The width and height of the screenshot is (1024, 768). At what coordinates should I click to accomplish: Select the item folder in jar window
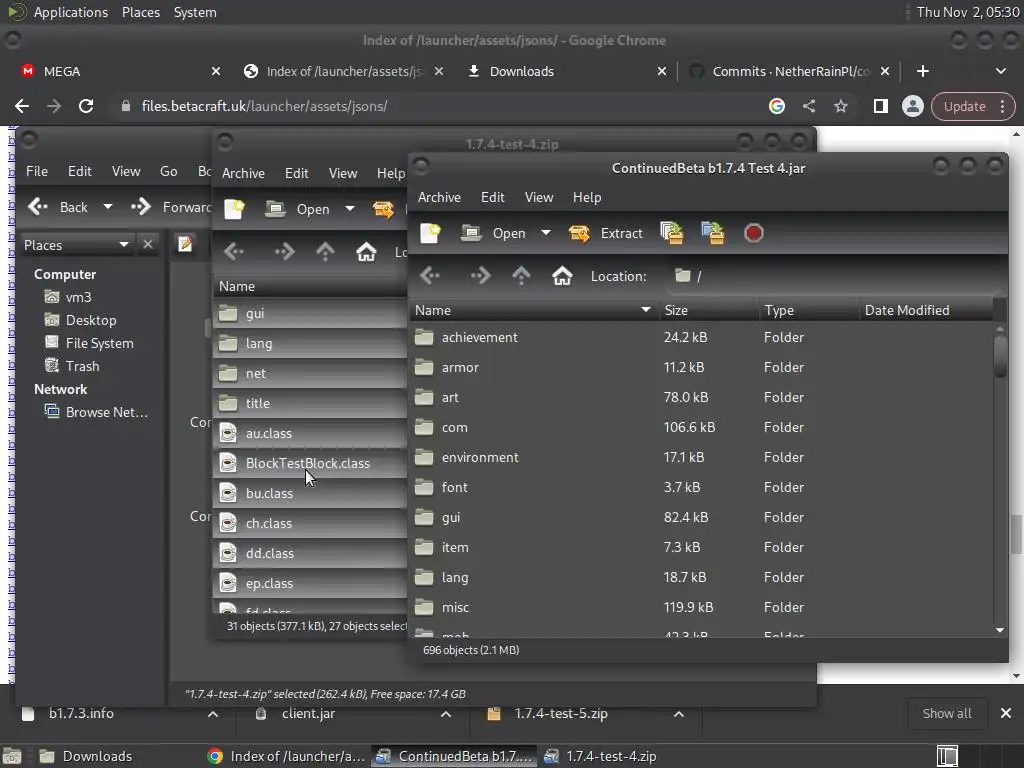[x=702, y=548]
